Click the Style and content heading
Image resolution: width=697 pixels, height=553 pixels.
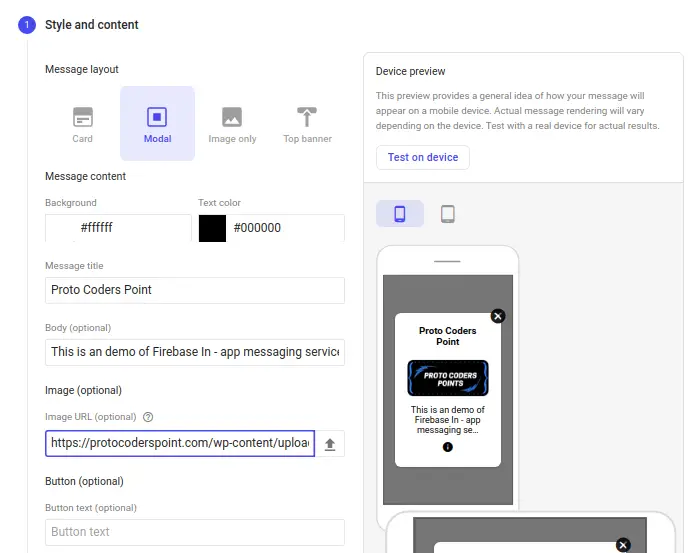[92, 25]
